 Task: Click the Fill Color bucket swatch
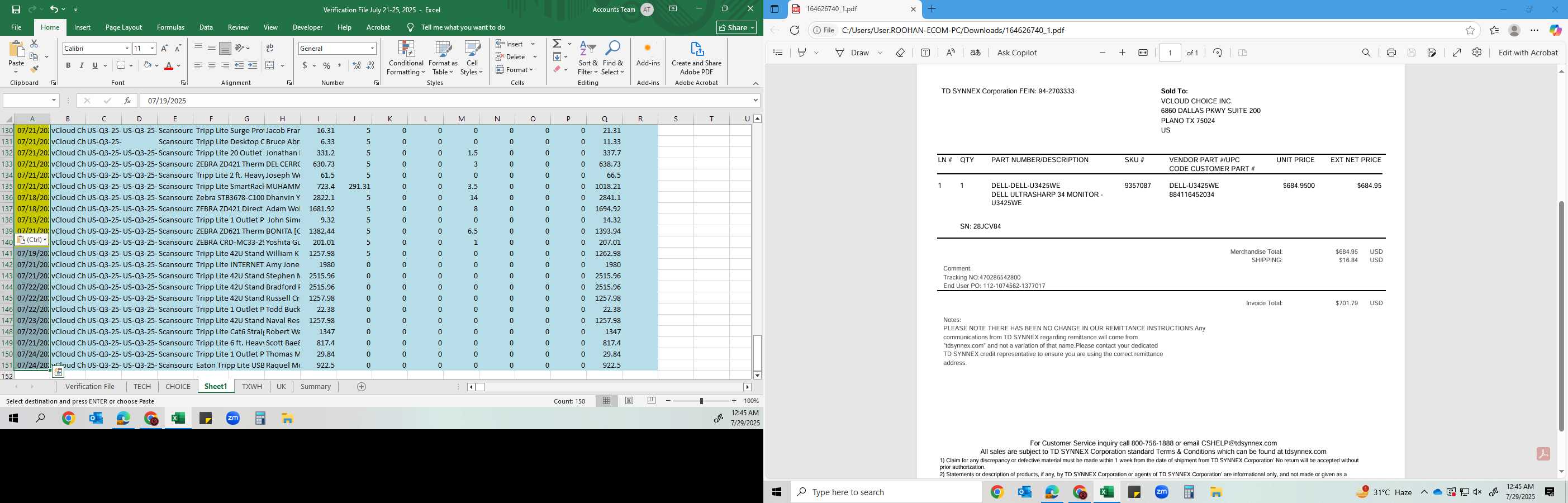coord(147,65)
